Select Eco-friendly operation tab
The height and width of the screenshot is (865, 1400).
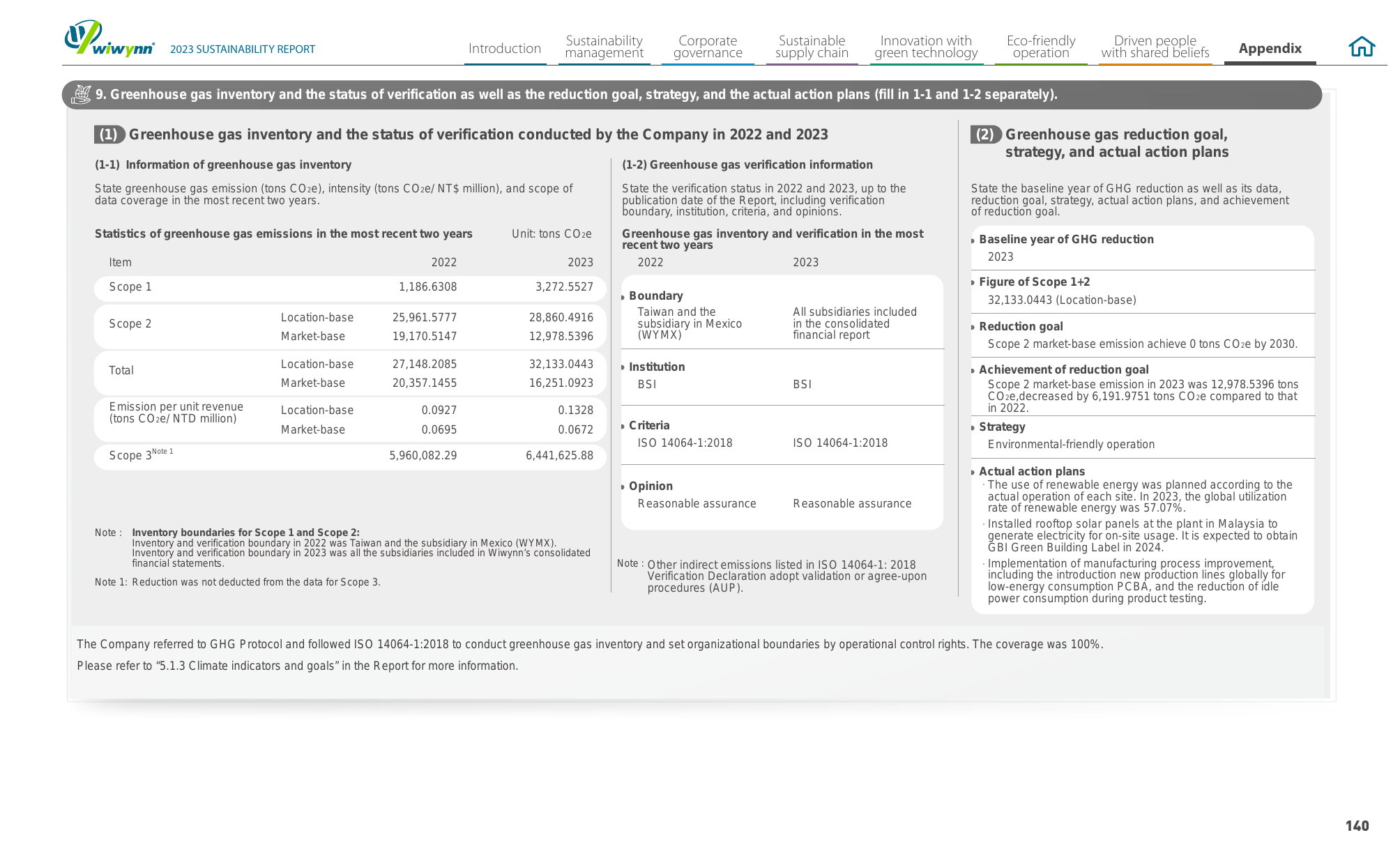pyautogui.click(x=1041, y=47)
